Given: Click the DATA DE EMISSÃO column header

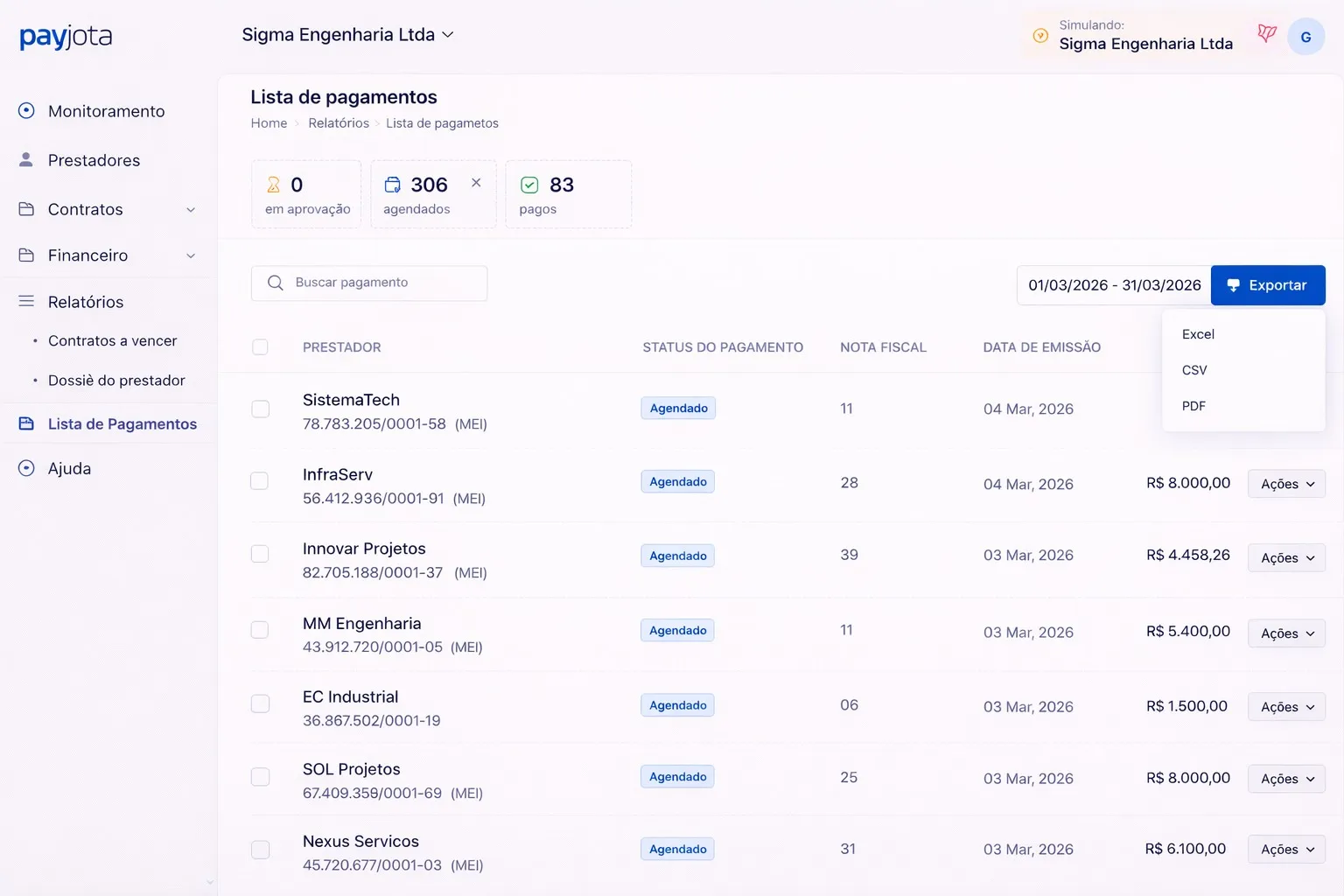Looking at the screenshot, I should coord(1041,347).
